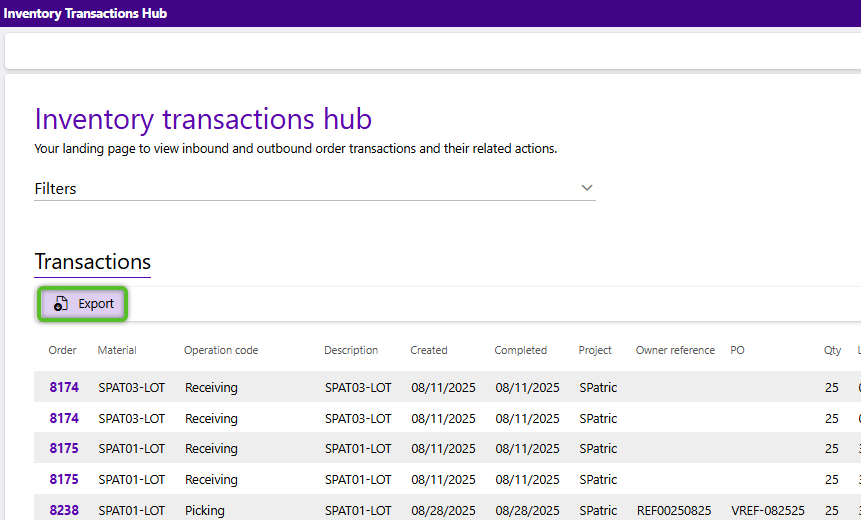Sort by the Completed column header

[x=520, y=350]
